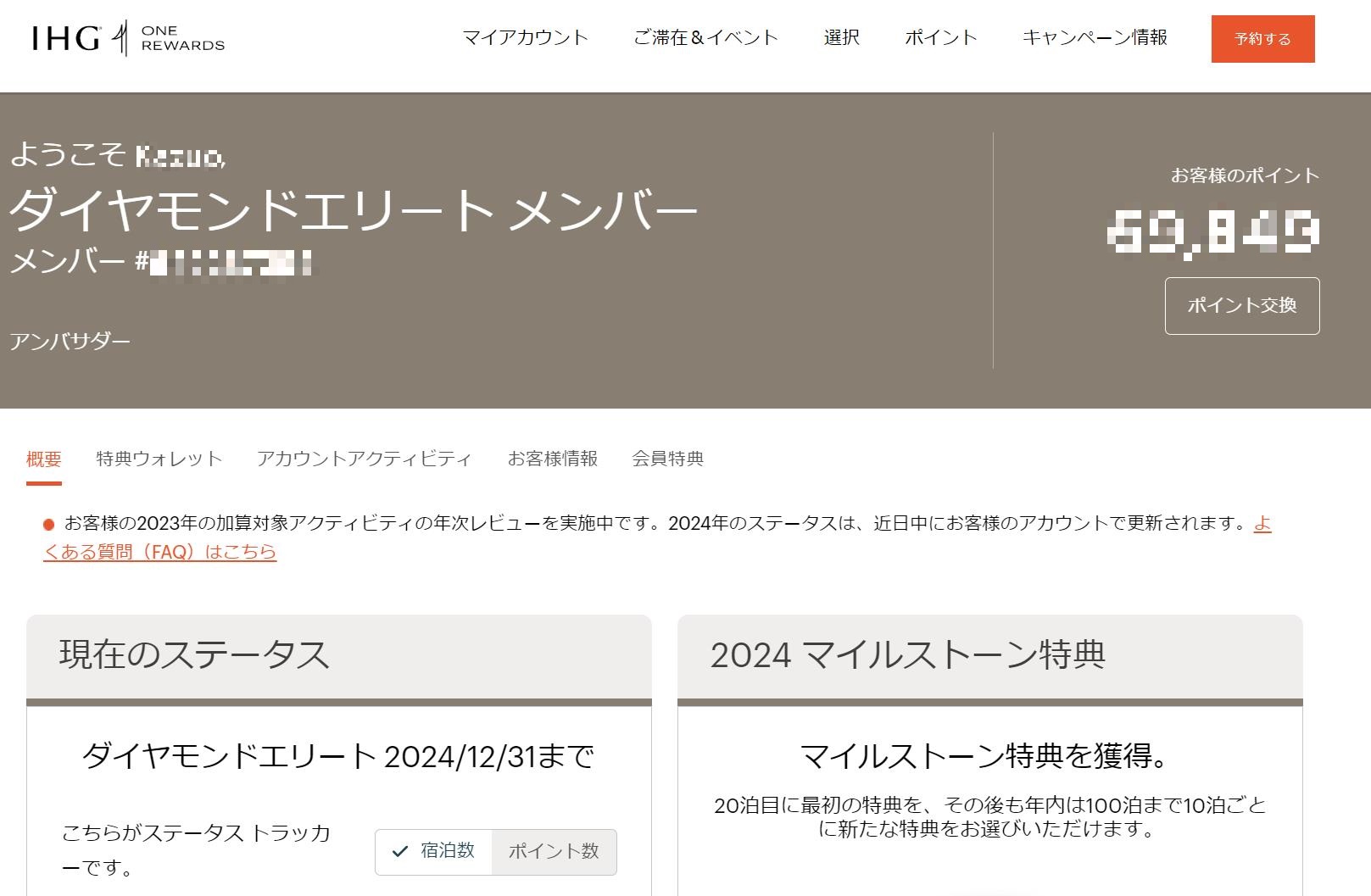Click the checkmark icon beside 宿泊数
The image size is (1371, 896).
(400, 851)
